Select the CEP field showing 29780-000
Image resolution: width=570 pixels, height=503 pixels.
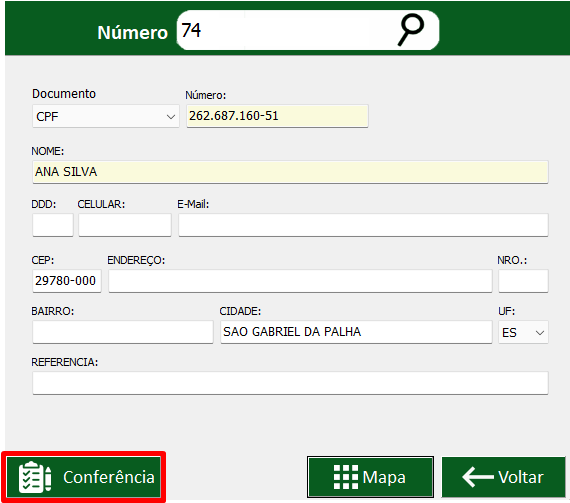pos(67,281)
